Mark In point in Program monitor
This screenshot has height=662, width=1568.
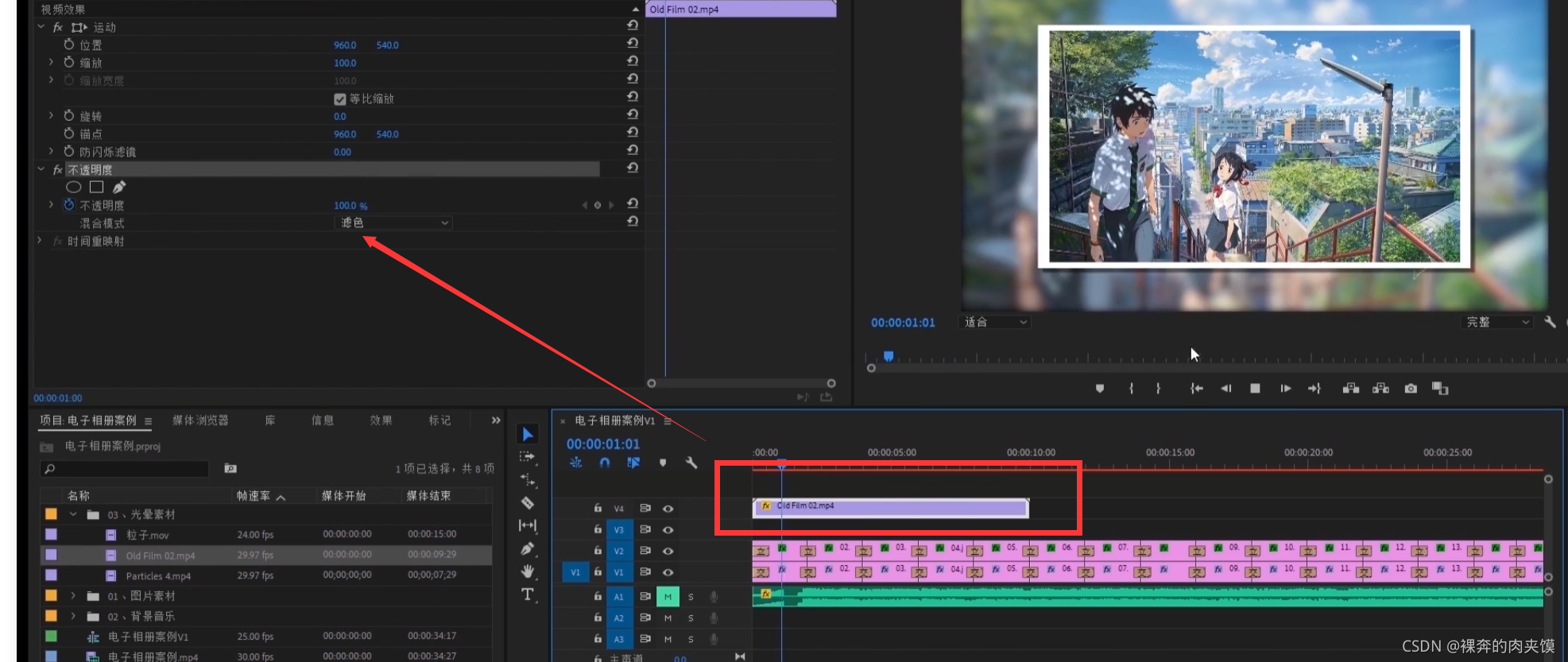click(x=1132, y=389)
